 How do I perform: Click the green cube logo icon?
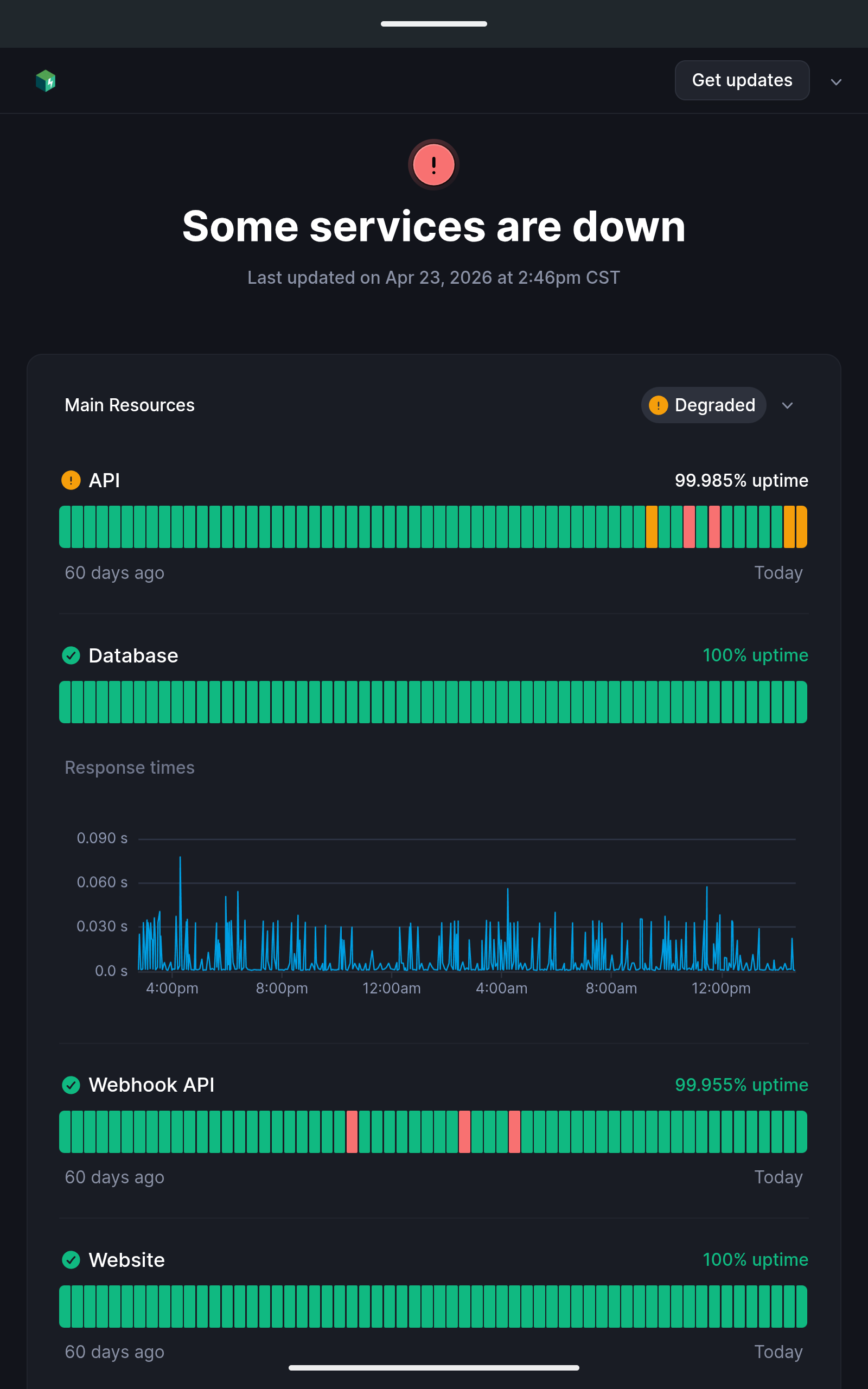tap(46, 81)
